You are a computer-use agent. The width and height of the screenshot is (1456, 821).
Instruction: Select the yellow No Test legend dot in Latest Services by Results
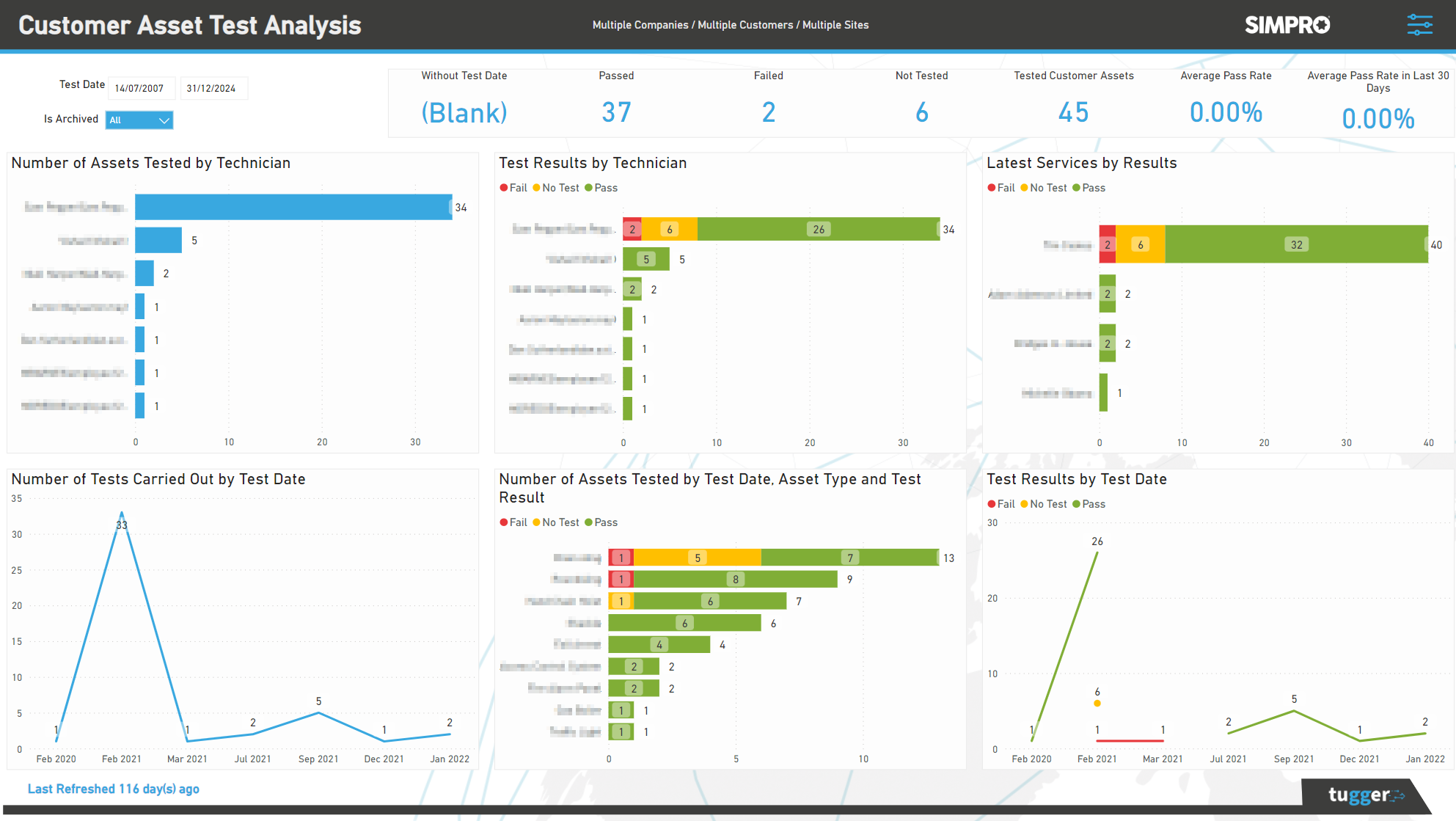coord(1025,188)
